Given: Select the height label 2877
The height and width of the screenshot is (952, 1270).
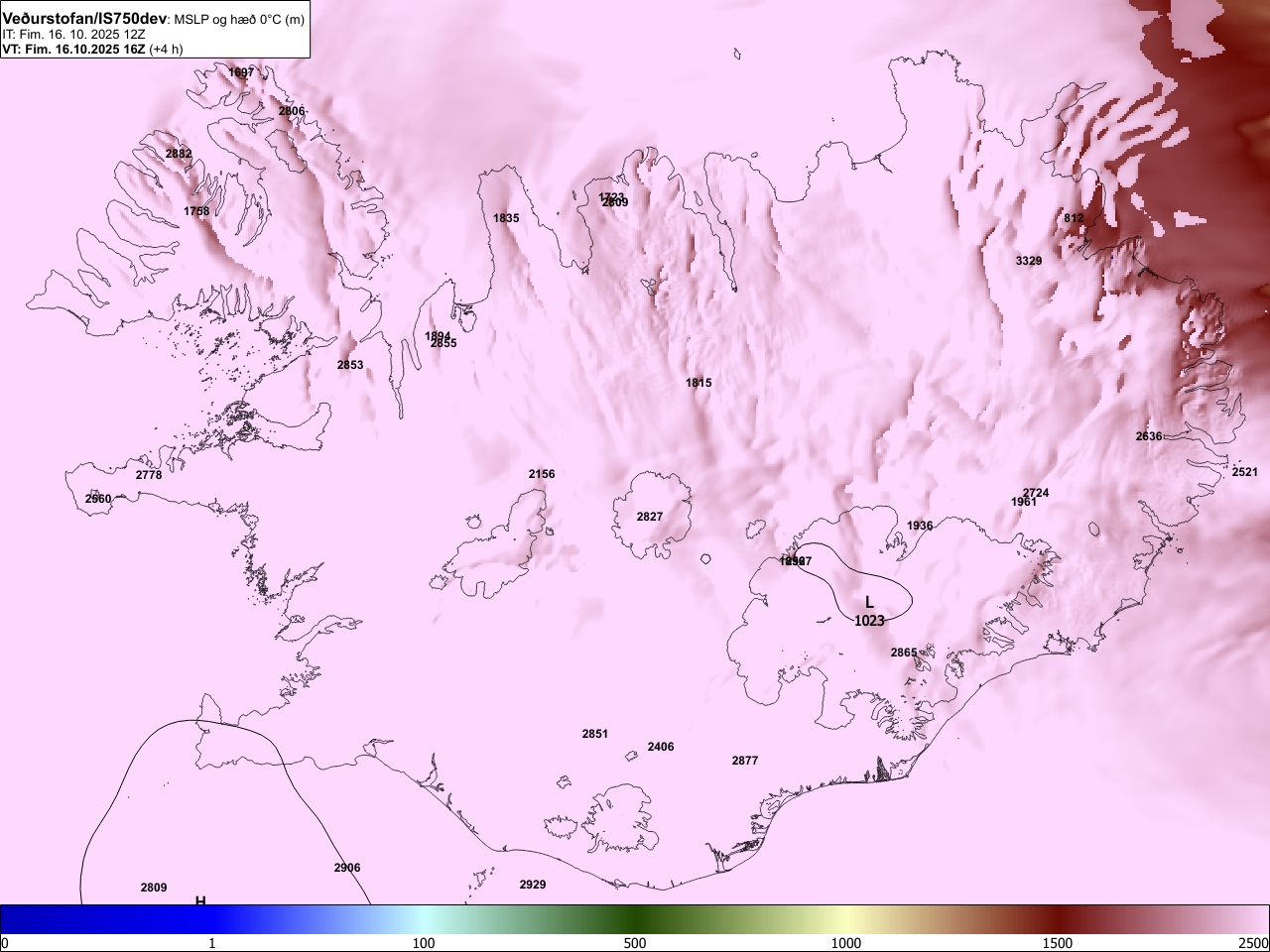Looking at the screenshot, I should tap(745, 761).
